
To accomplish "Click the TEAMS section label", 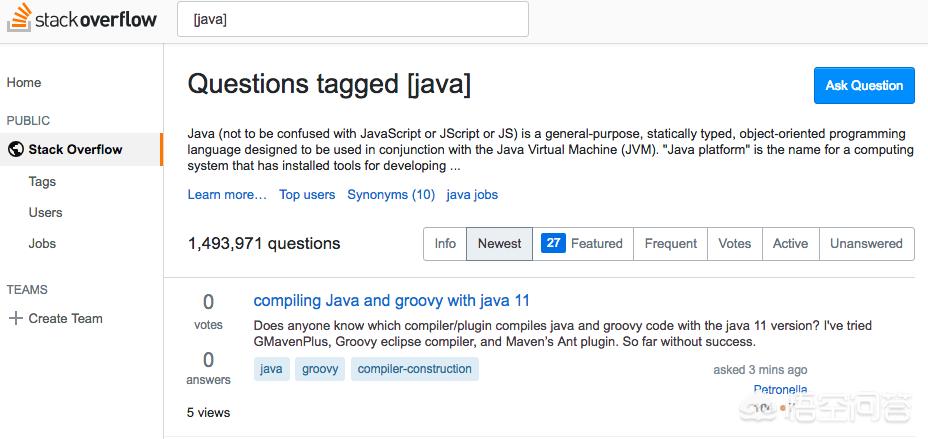I will 27,290.
